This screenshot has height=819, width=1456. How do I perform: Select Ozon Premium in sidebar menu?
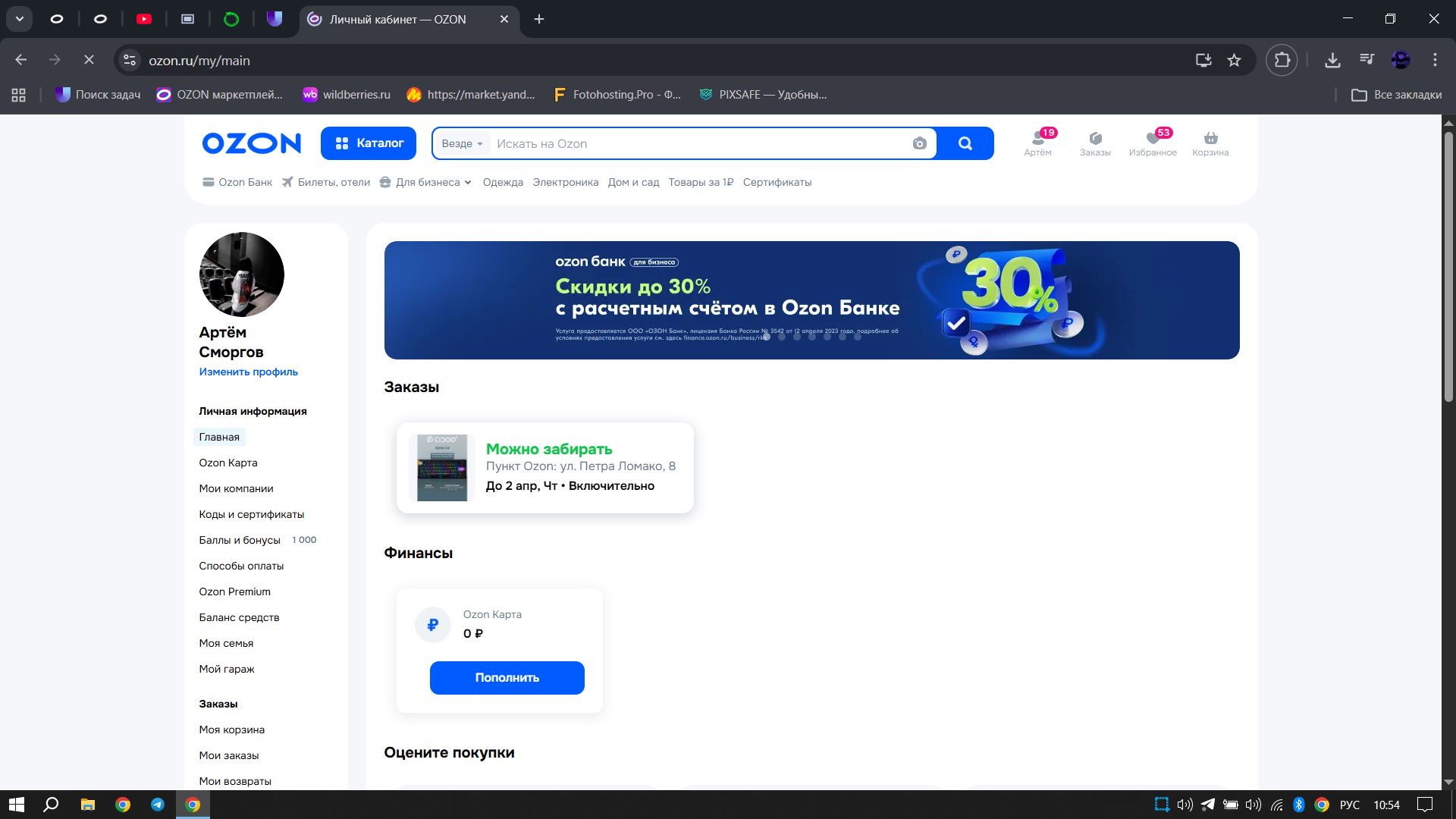[x=234, y=592]
